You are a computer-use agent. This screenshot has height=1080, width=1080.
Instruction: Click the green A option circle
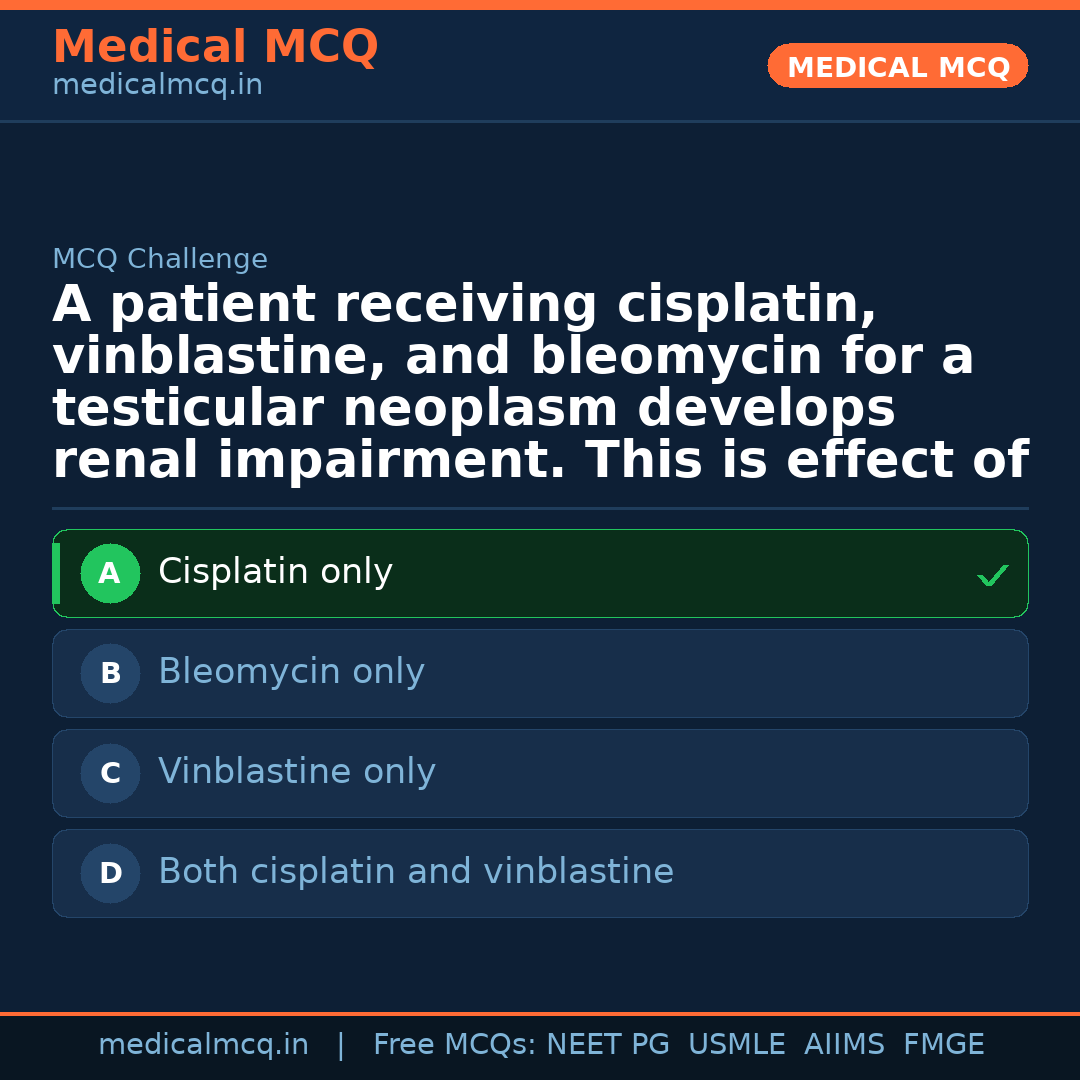pyautogui.click(x=110, y=574)
